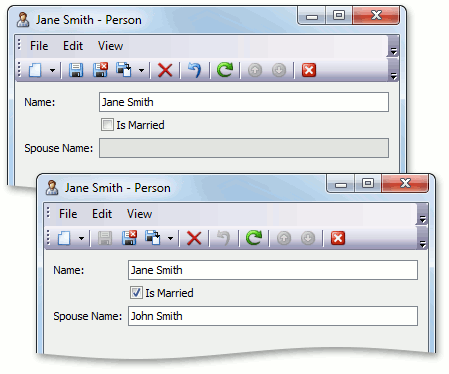Click the Name field in the top window
The image size is (449, 374).
[244, 102]
